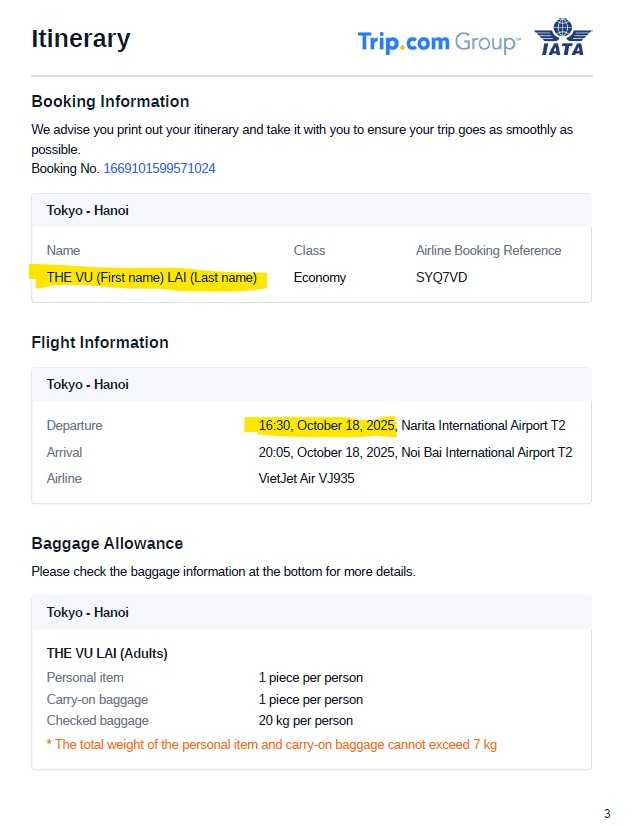The width and height of the screenshot is (641, 827).
Task: Open the booking number 1669101599571024 link
Action: tap(159, 168)
